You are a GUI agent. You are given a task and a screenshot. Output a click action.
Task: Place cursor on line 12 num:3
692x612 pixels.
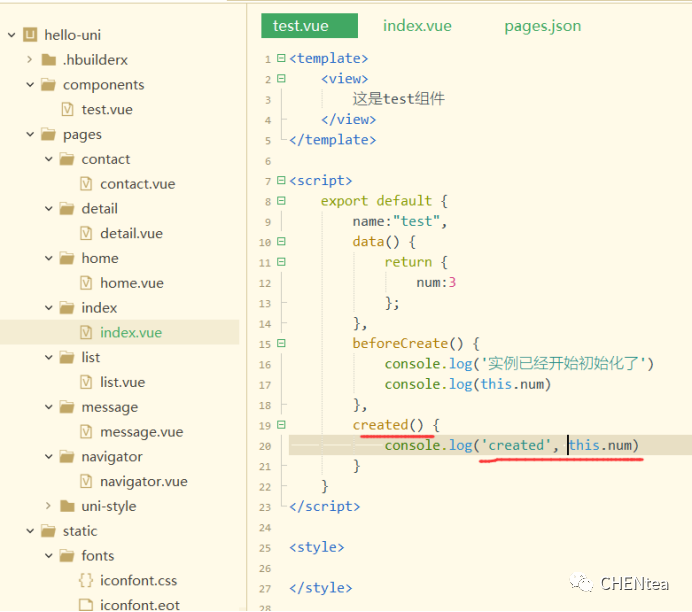click(436, 283)
